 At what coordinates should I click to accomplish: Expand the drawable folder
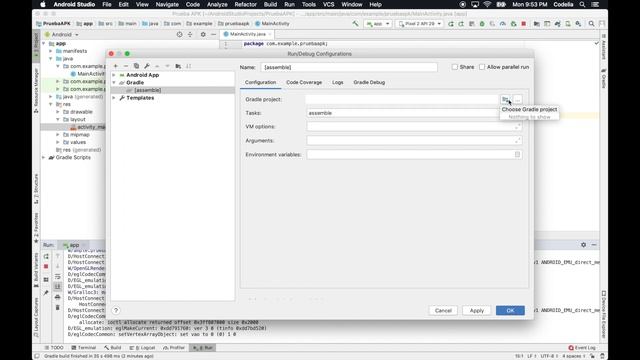[x=58, y=112]
